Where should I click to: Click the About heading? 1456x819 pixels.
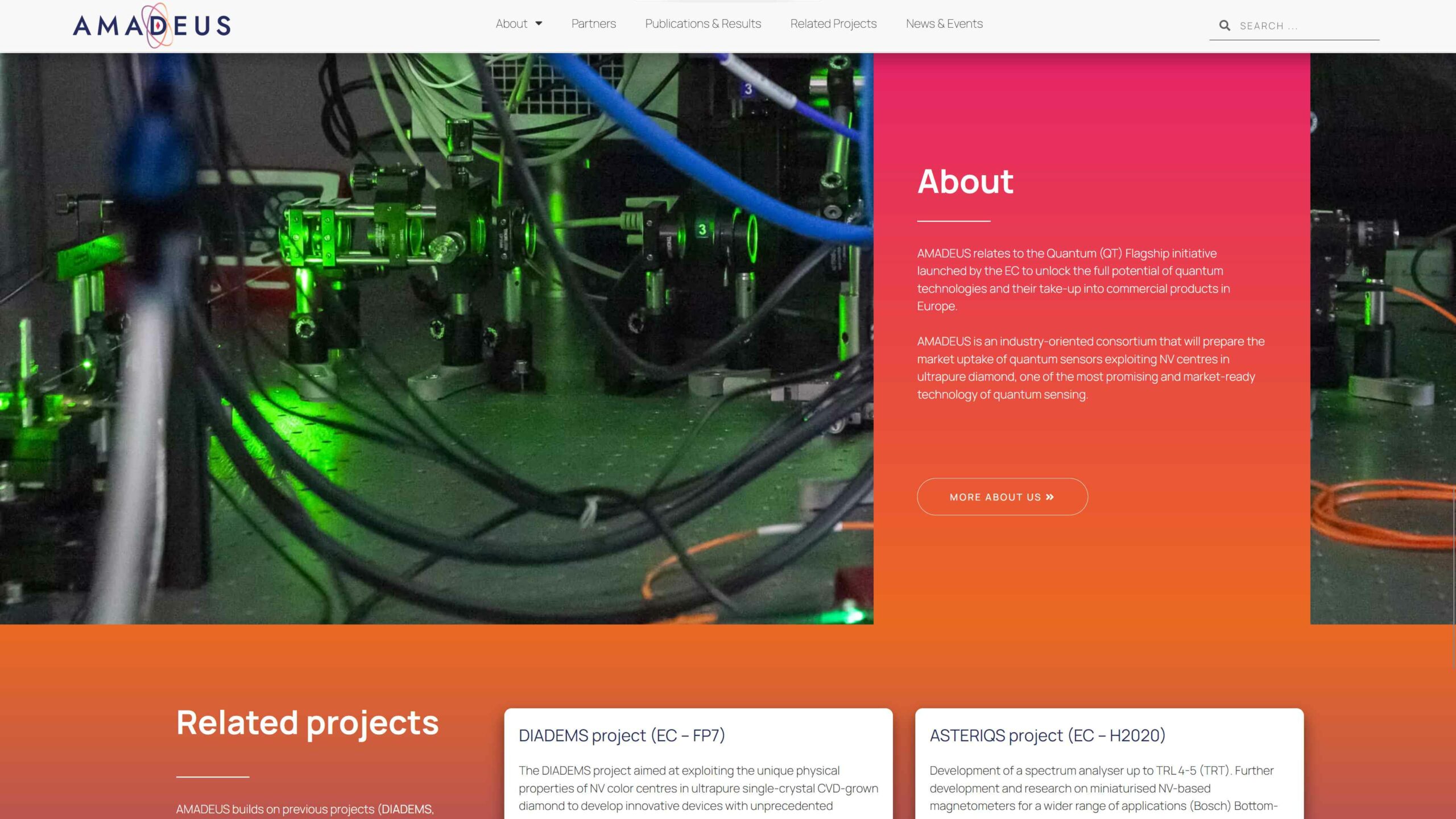965,181
